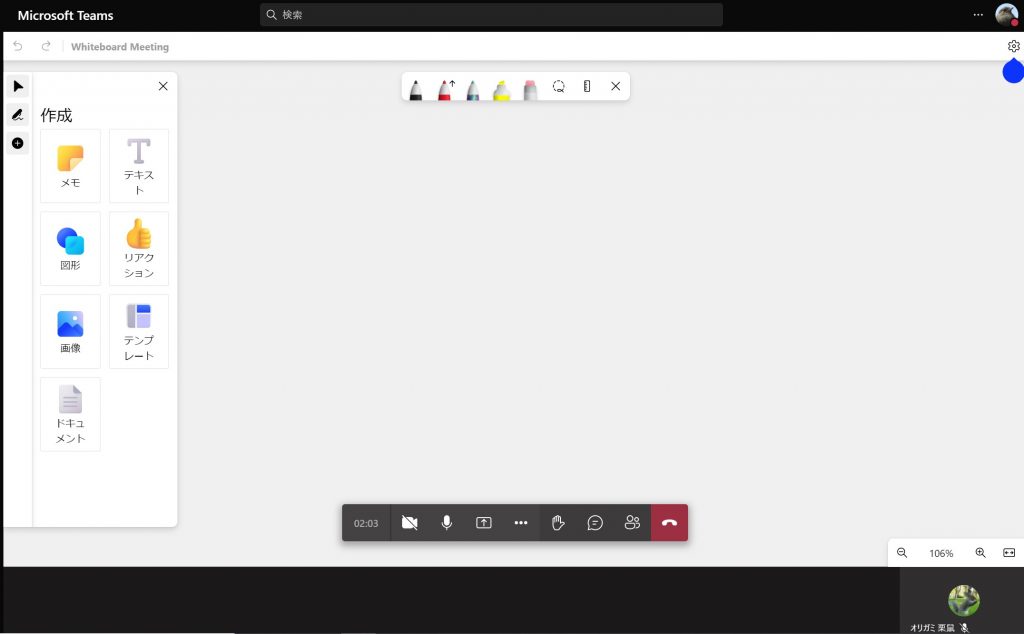
Task: Hang up the call
Action: 669,523
